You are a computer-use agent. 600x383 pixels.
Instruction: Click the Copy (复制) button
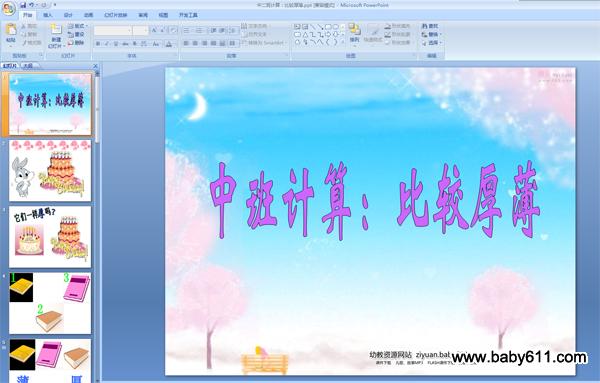29,34
